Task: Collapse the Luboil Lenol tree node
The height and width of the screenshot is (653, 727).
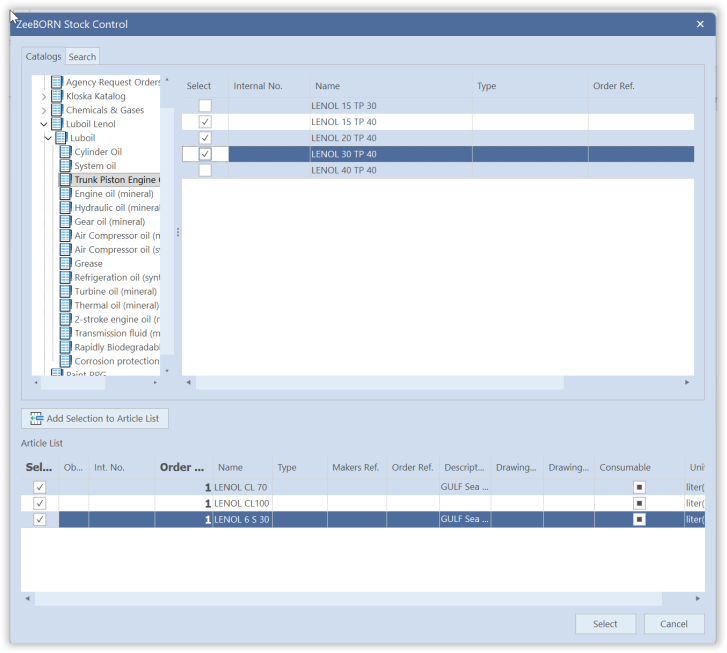Action: point(44,124)
